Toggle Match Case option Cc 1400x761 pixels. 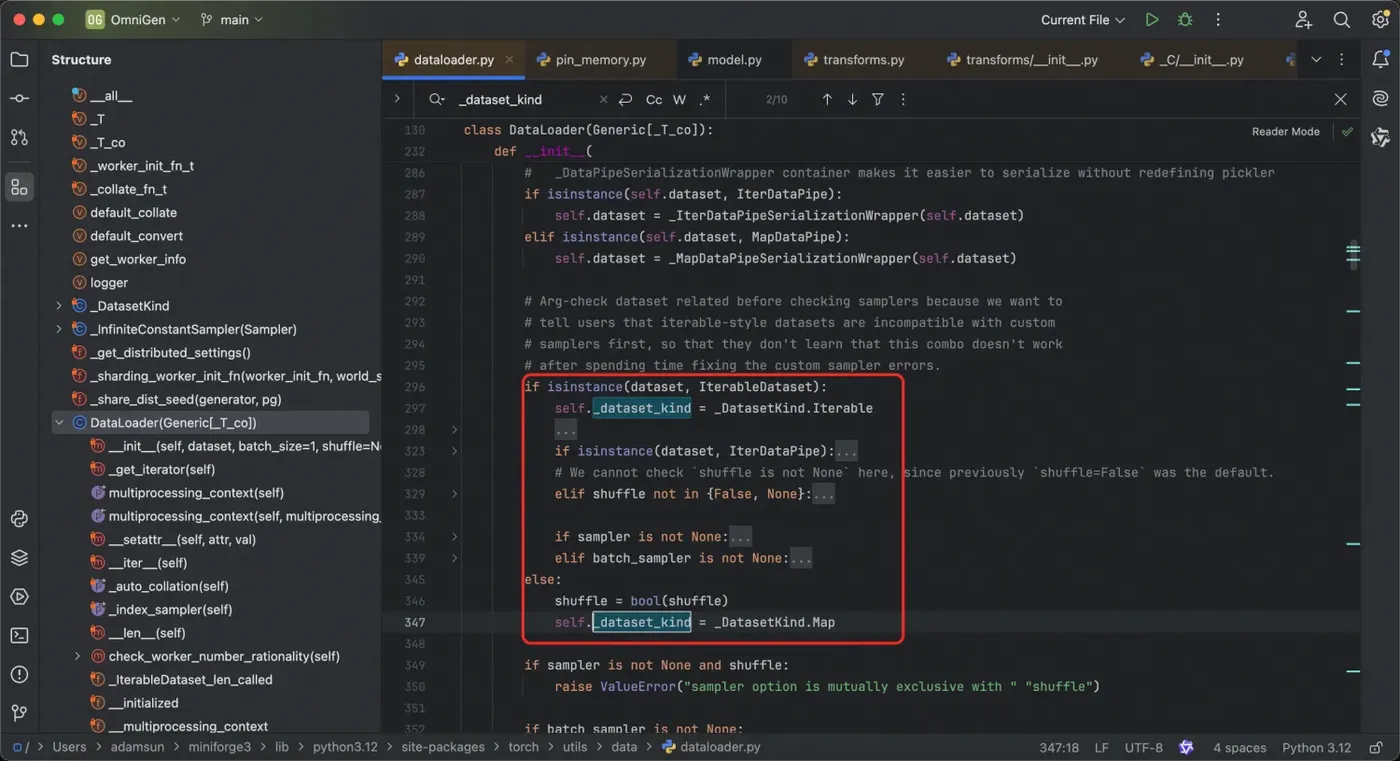click(x=654, y=99)
